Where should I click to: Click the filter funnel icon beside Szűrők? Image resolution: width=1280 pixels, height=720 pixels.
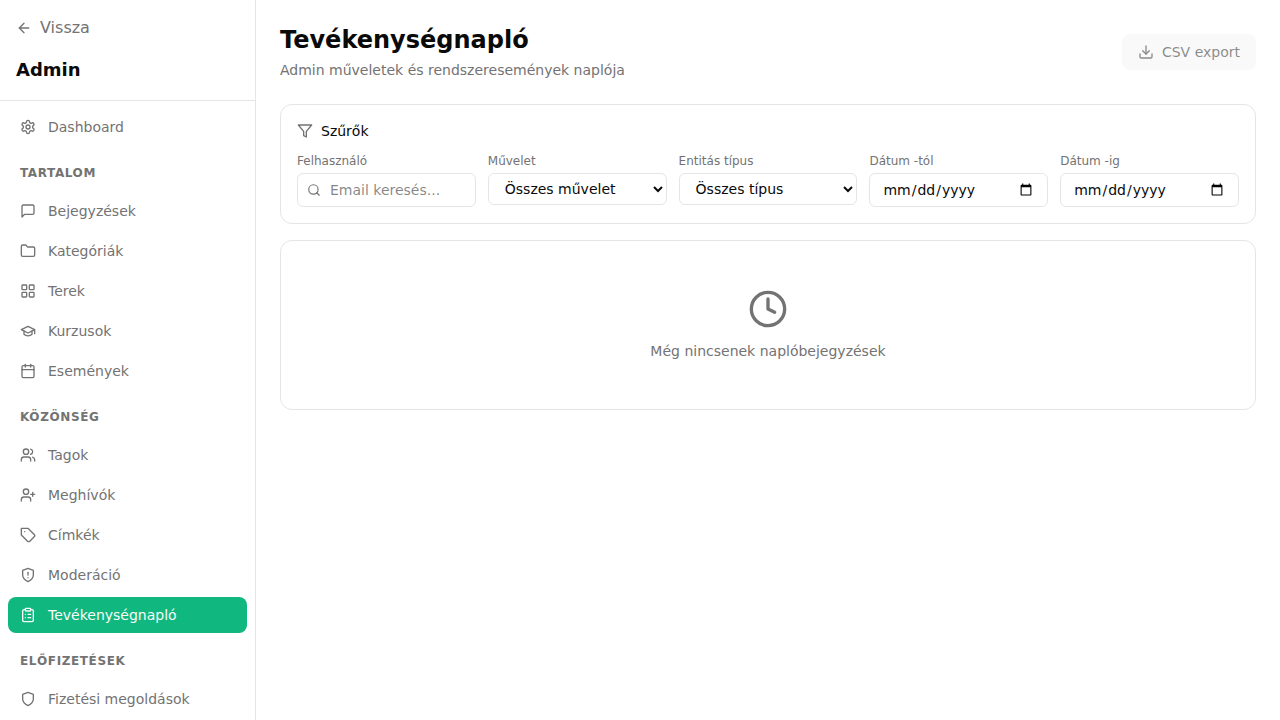point(304,130)
